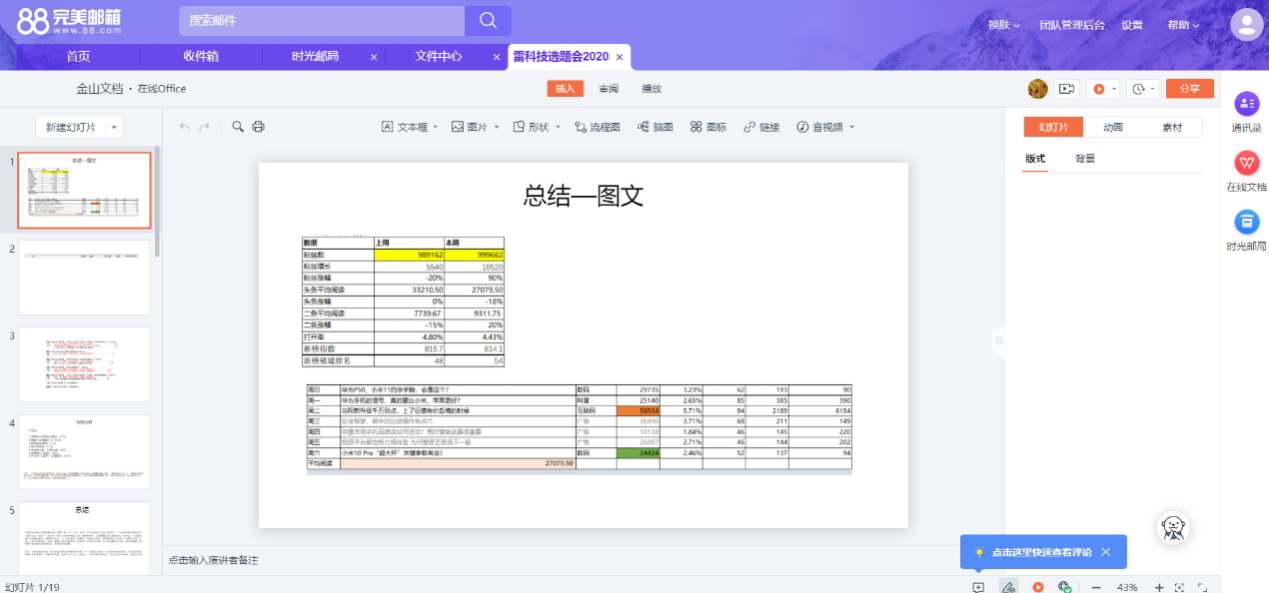Screen dimensions: 1269x593
Task: Open 团队管理后台 link
Action: (x=1072, y=25)
